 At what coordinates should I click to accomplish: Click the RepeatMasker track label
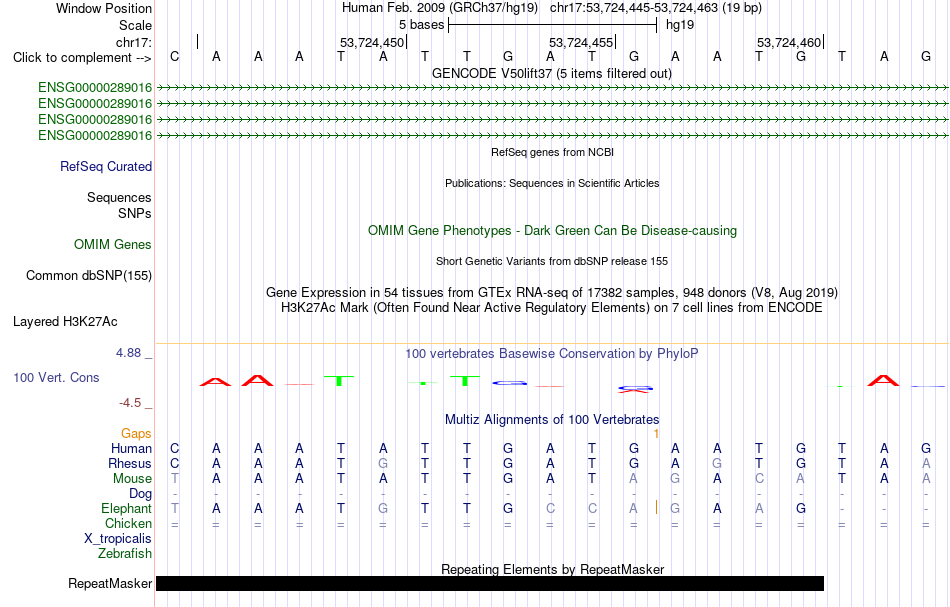pyautogui.click(x=110, y=584)
